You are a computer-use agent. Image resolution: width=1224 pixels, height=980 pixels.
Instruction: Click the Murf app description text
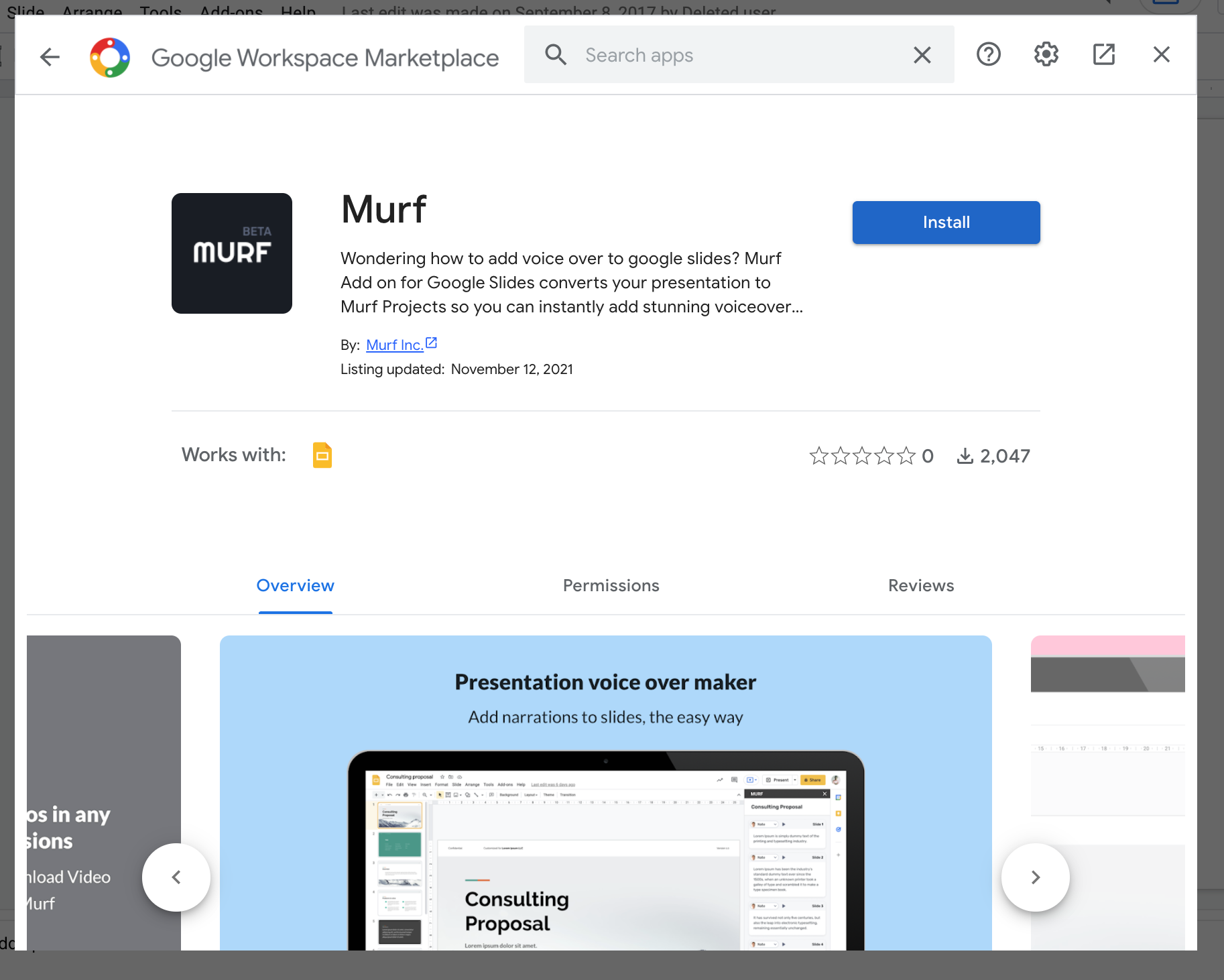(x=572, y=283)
